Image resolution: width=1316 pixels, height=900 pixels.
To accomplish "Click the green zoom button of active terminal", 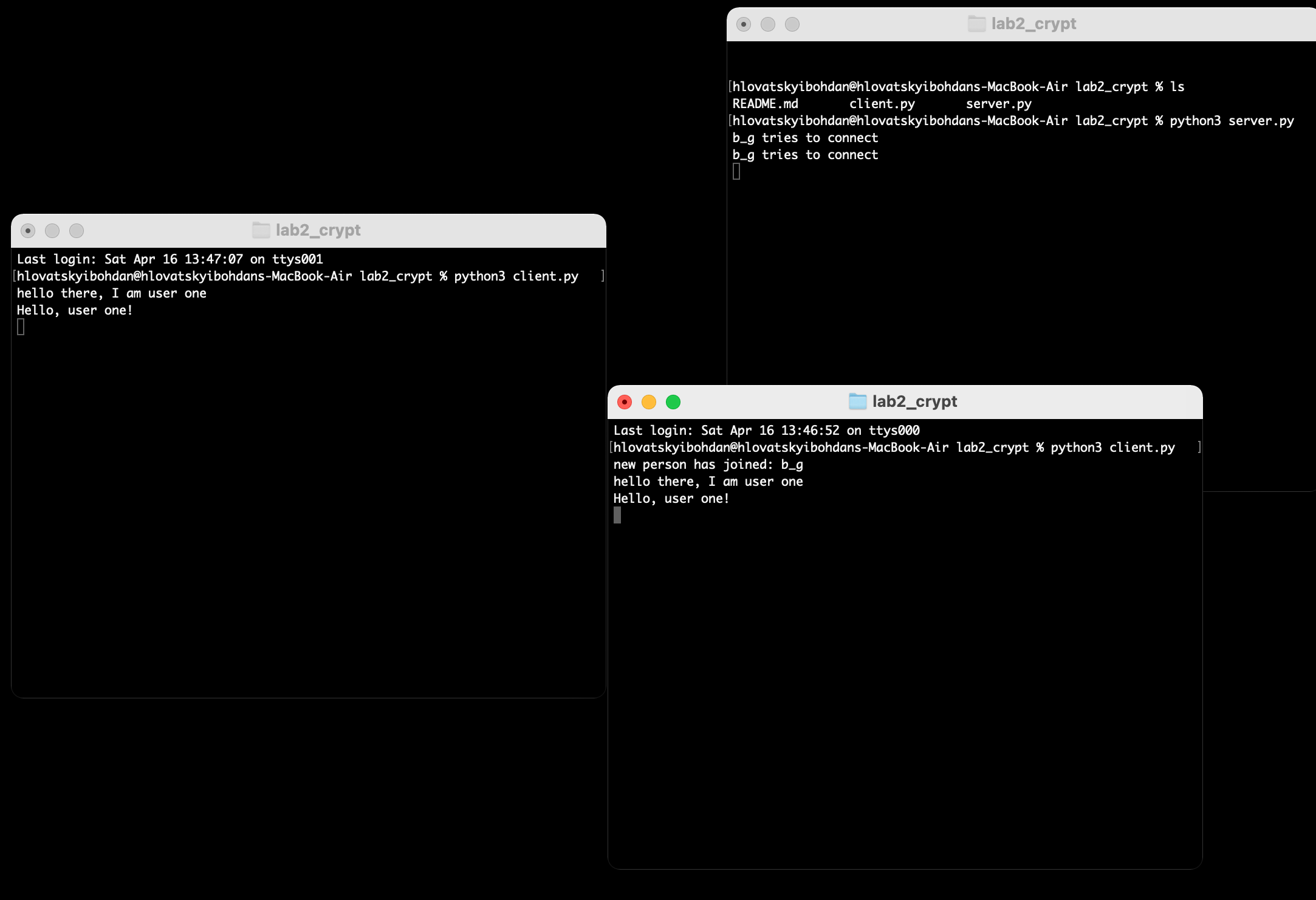I will (x=673, y=402).
